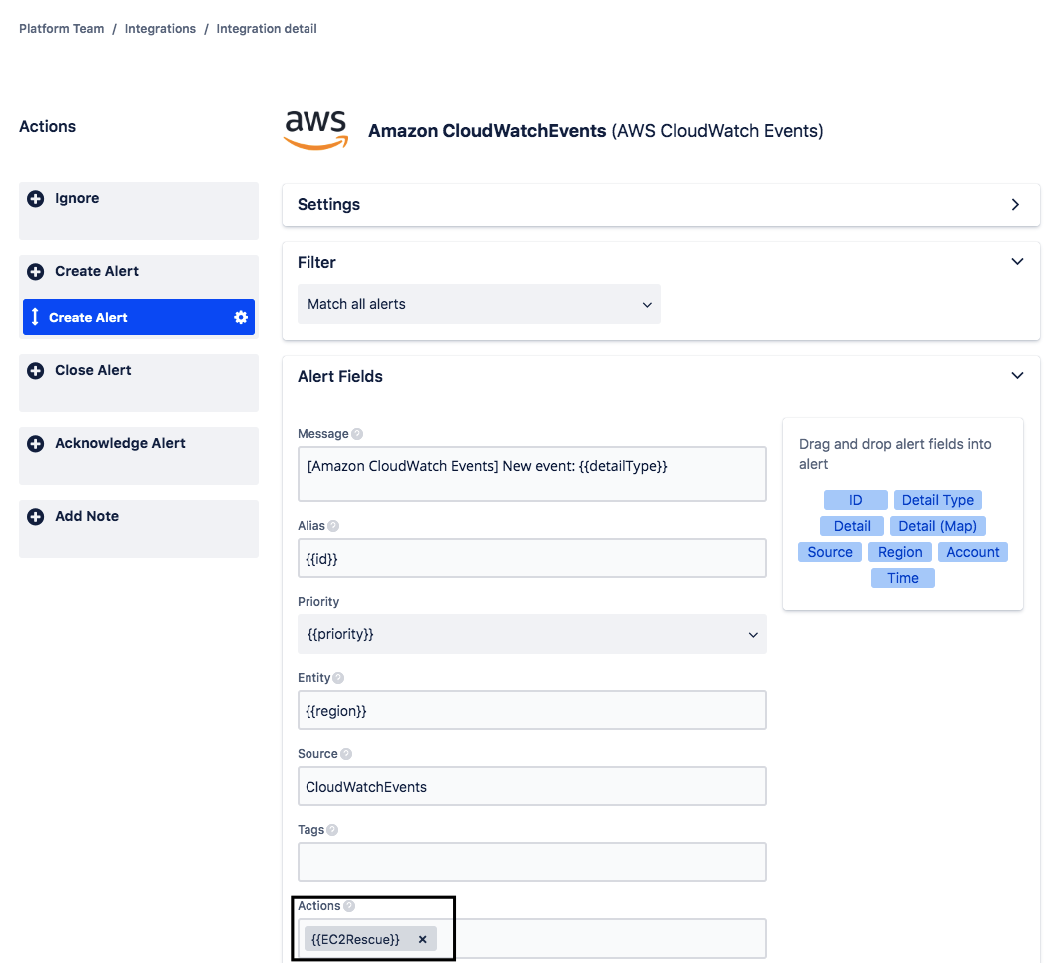Collapse the Filter section chevron

pos(1017,262)
